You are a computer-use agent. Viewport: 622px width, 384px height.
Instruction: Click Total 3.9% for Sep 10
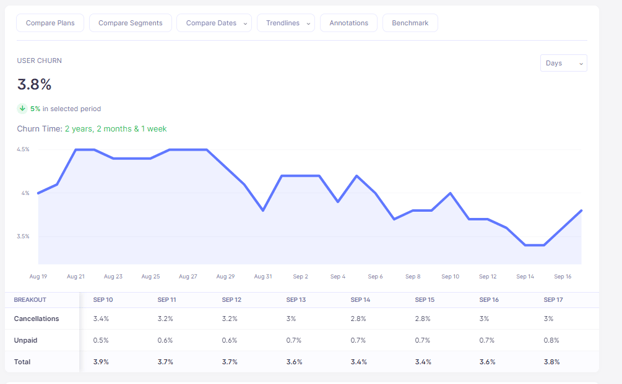[x=101, y=362]
